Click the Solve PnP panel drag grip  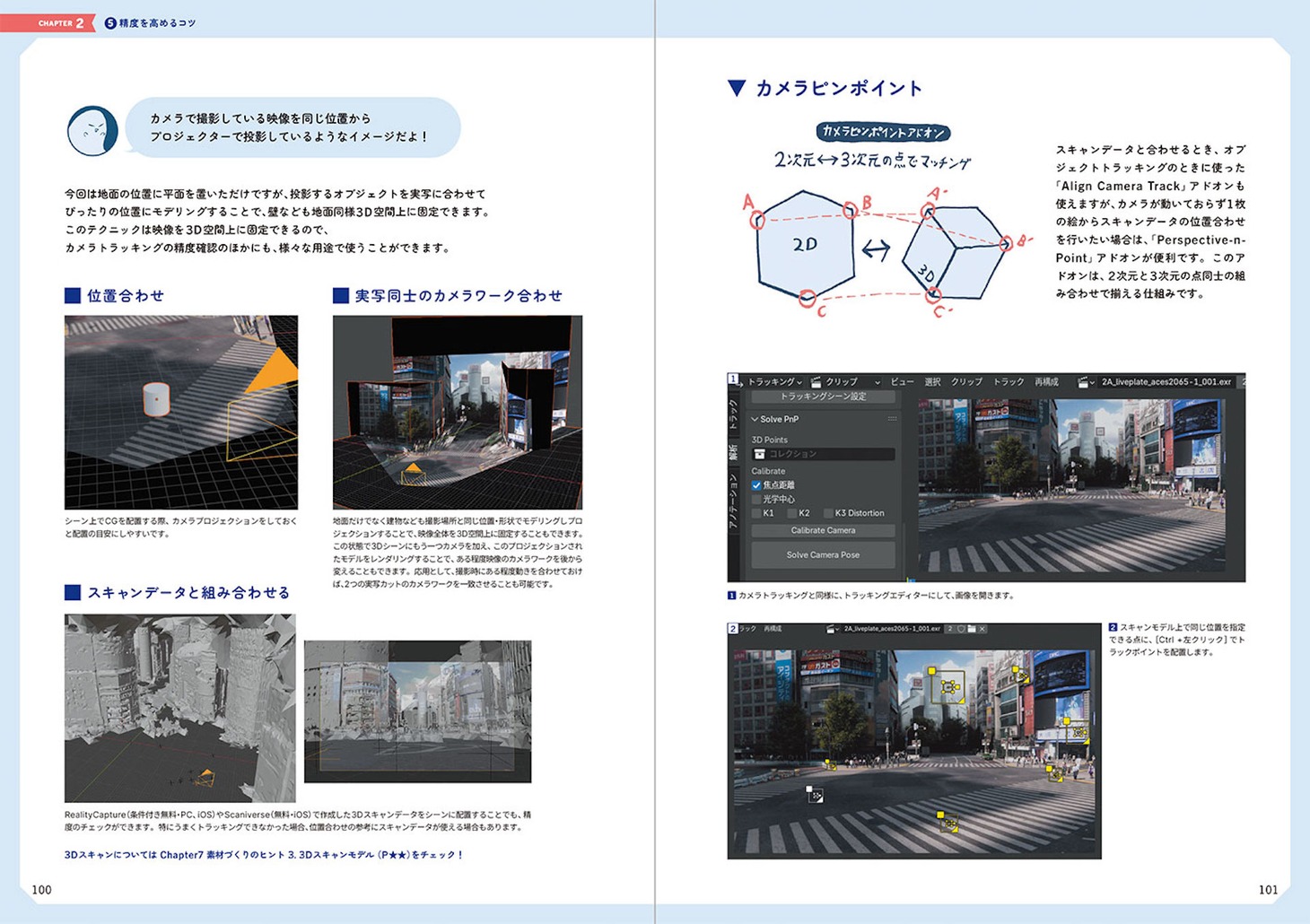[x=892, y=419]
